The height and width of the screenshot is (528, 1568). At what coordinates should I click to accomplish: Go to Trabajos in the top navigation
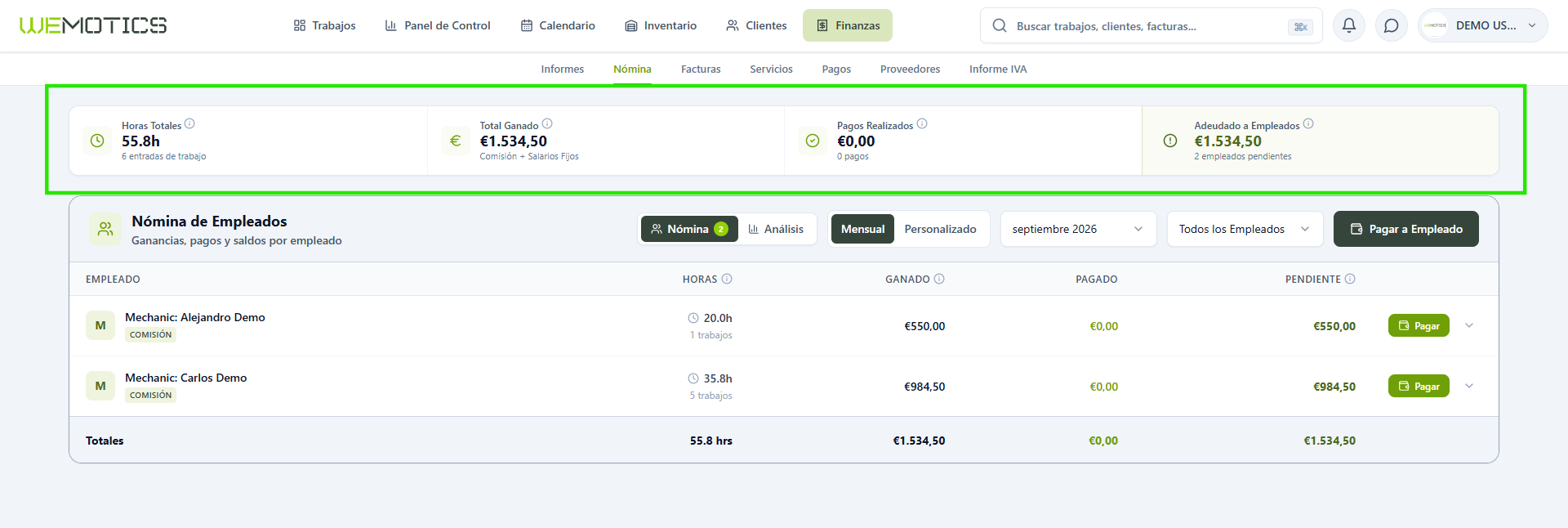click(324, 25)
